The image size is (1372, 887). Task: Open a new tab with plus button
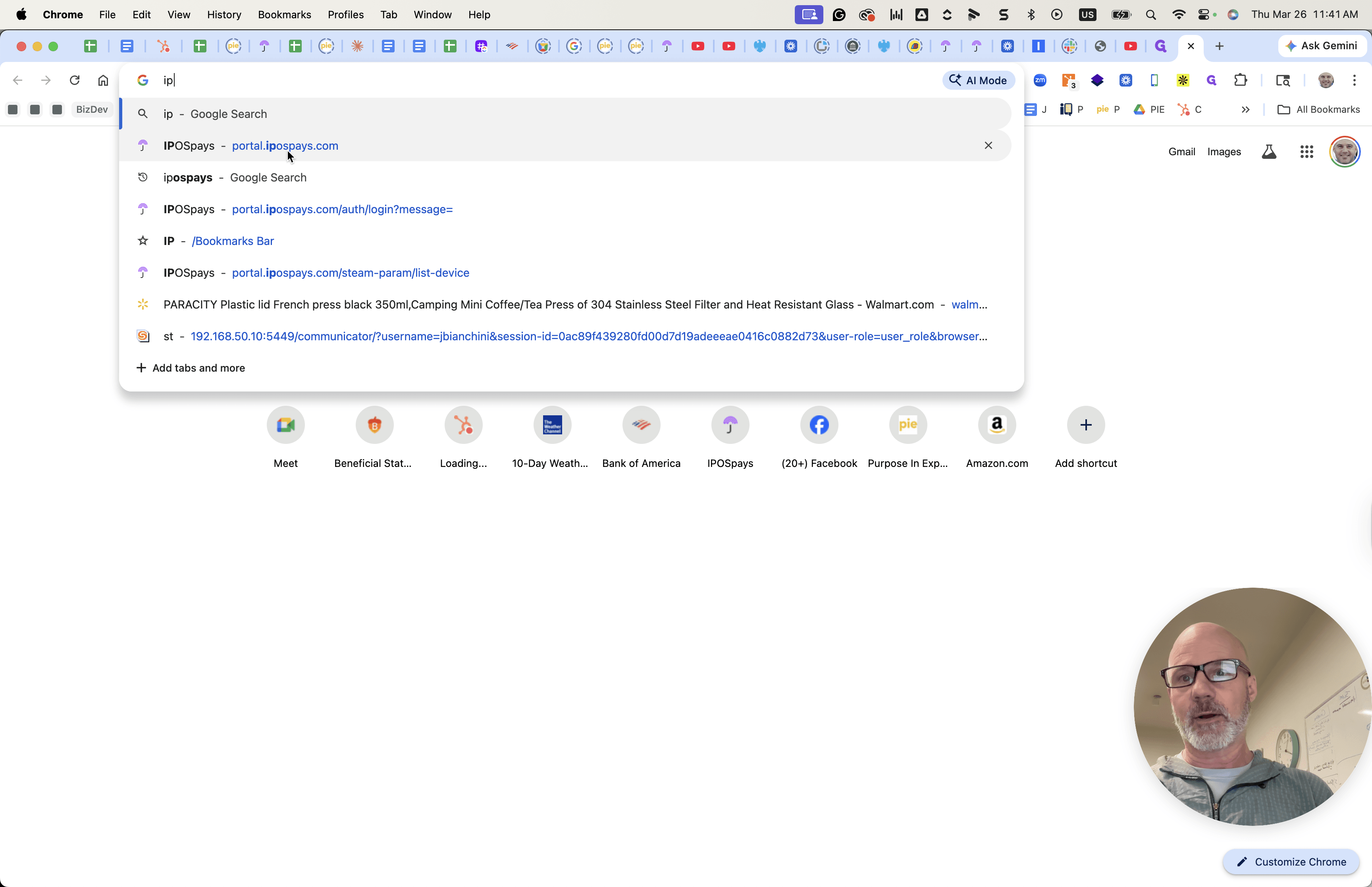click(1220, 46)
